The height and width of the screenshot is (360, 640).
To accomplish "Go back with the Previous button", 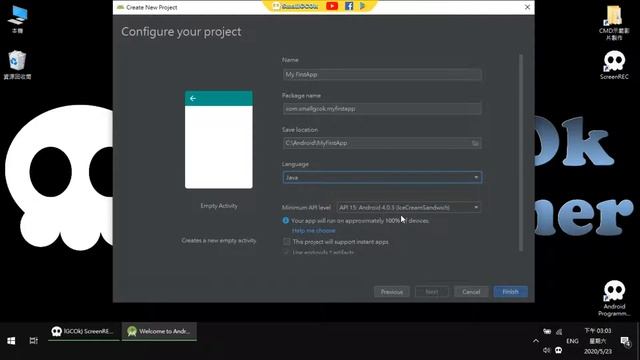I will tap(392, 291).
